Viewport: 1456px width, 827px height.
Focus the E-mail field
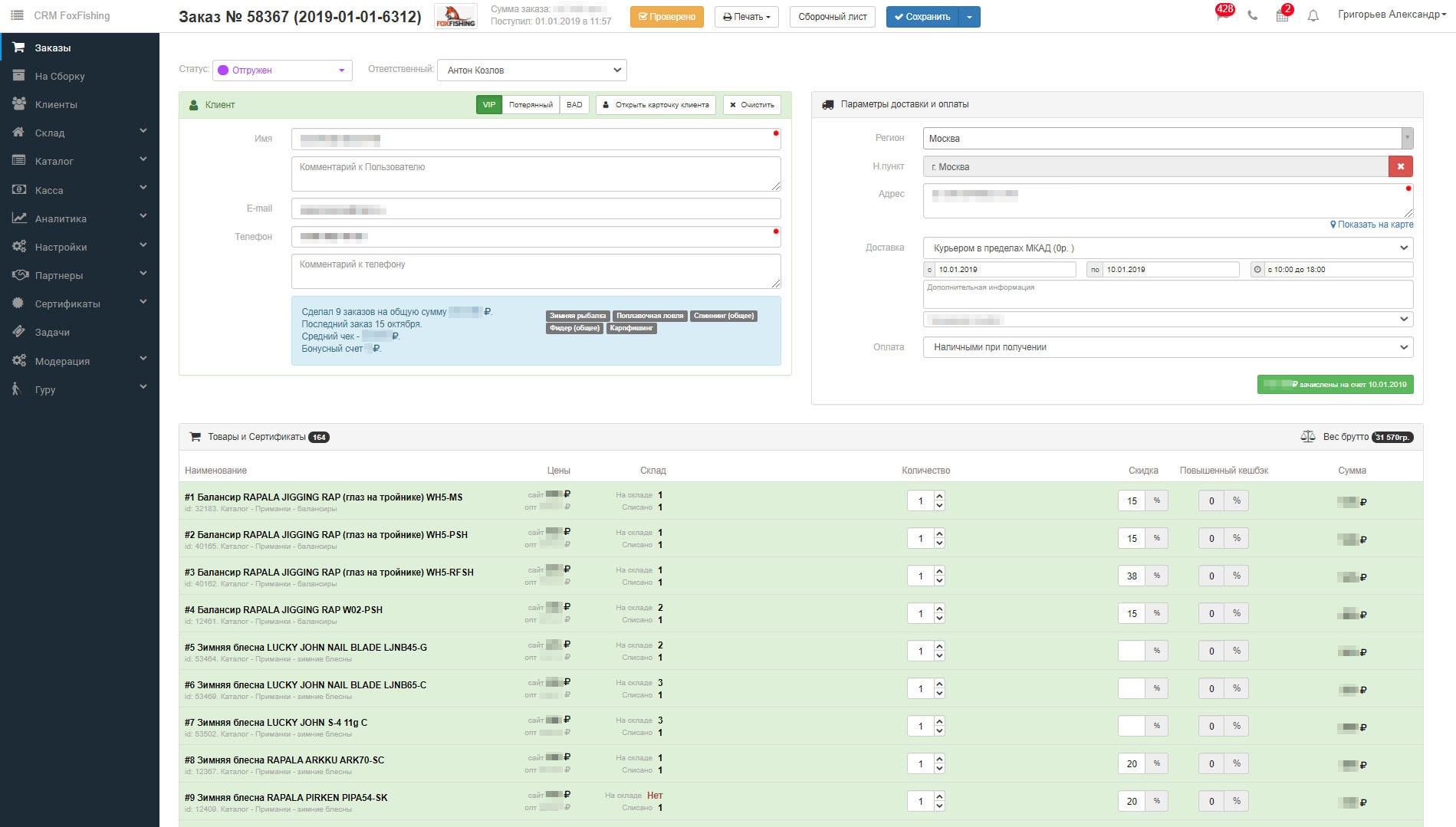click(x=536, y=208)
